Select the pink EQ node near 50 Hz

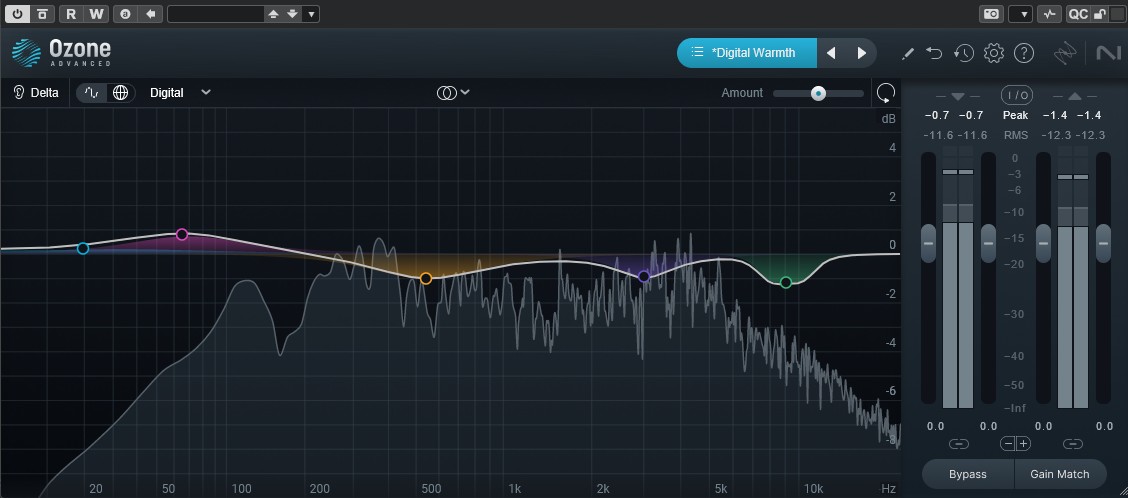click(x=182, y=234)
